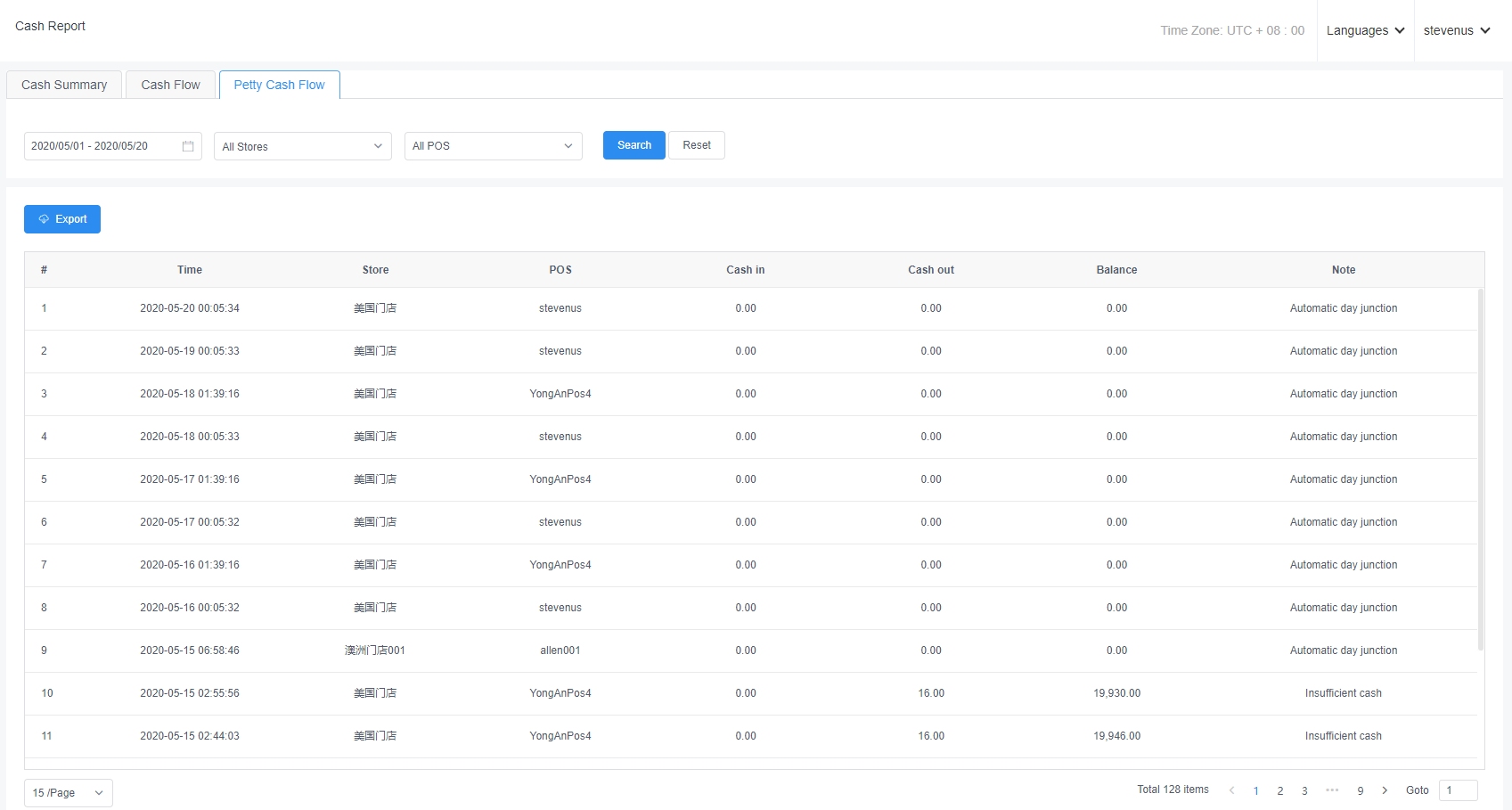Open the 15 /Page size selector

69,793
